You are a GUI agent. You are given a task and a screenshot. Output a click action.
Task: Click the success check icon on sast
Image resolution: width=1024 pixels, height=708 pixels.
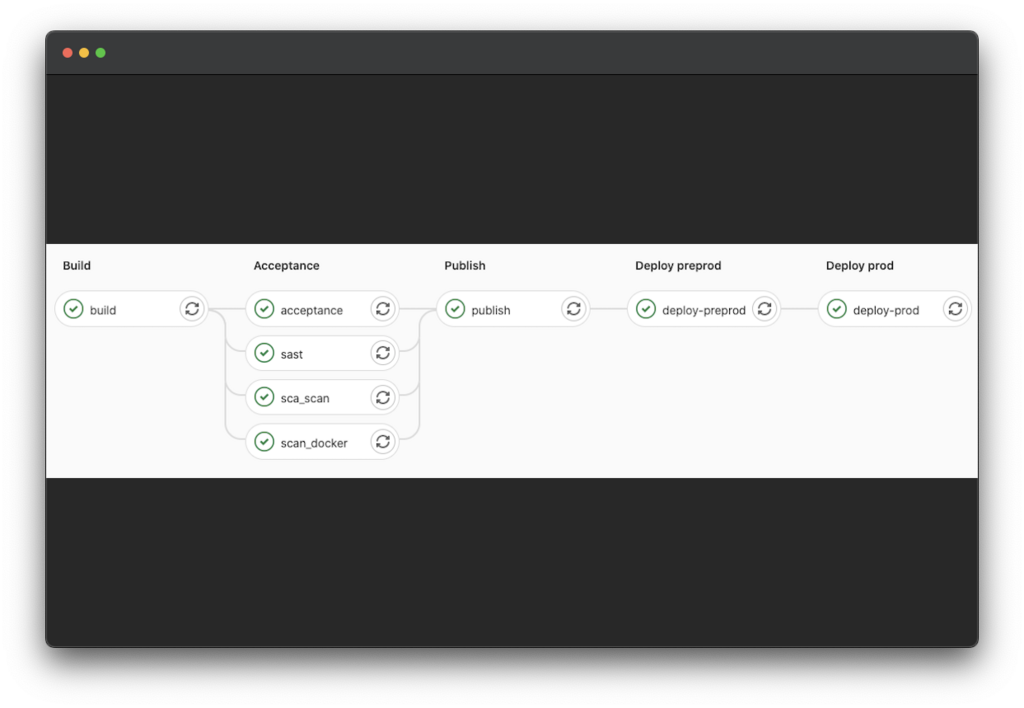pos(264,353)
